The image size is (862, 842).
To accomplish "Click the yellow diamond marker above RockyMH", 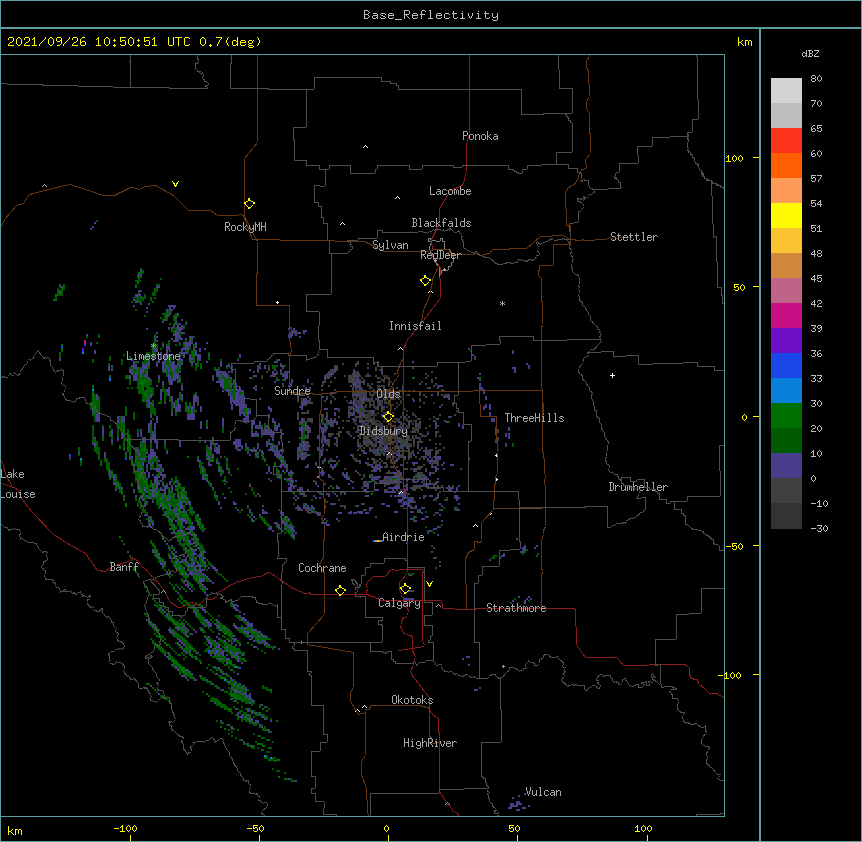I will click(249, 204).
